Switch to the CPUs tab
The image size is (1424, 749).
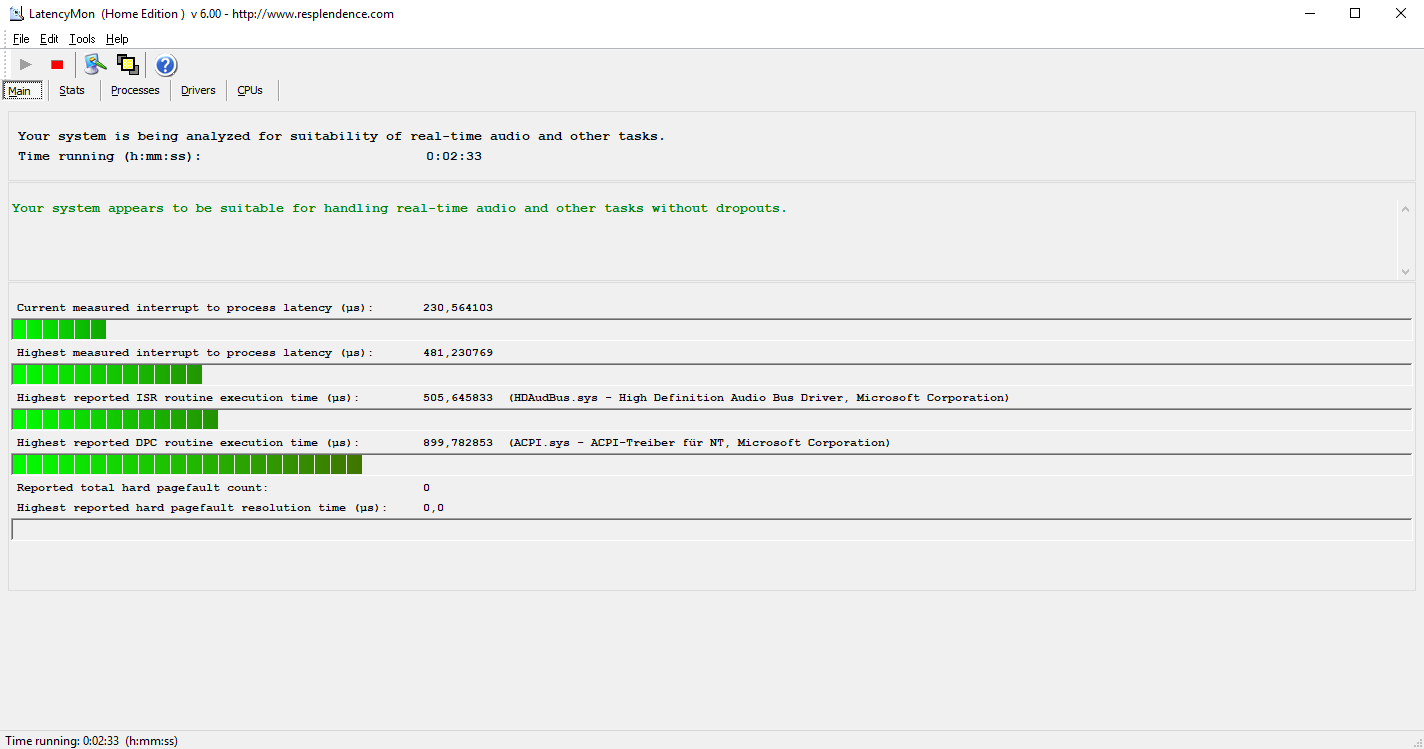pyautogui.click(x=250, y=90)
